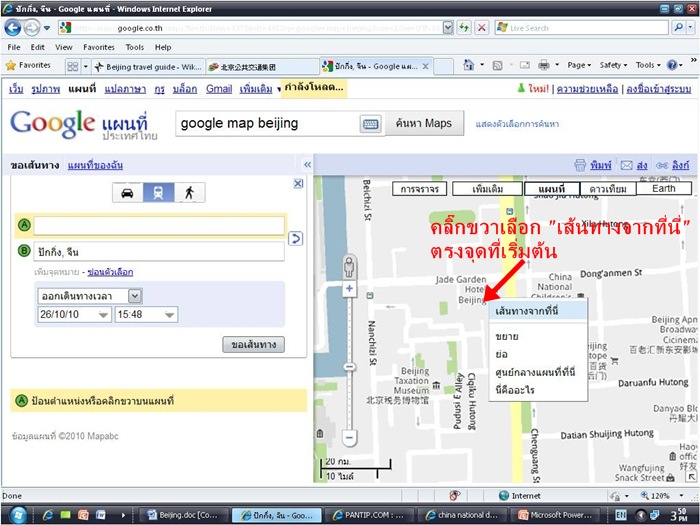This screenshot has height=525, width=700.
Task: Open the Gmail link
Action: pos(219,89)
